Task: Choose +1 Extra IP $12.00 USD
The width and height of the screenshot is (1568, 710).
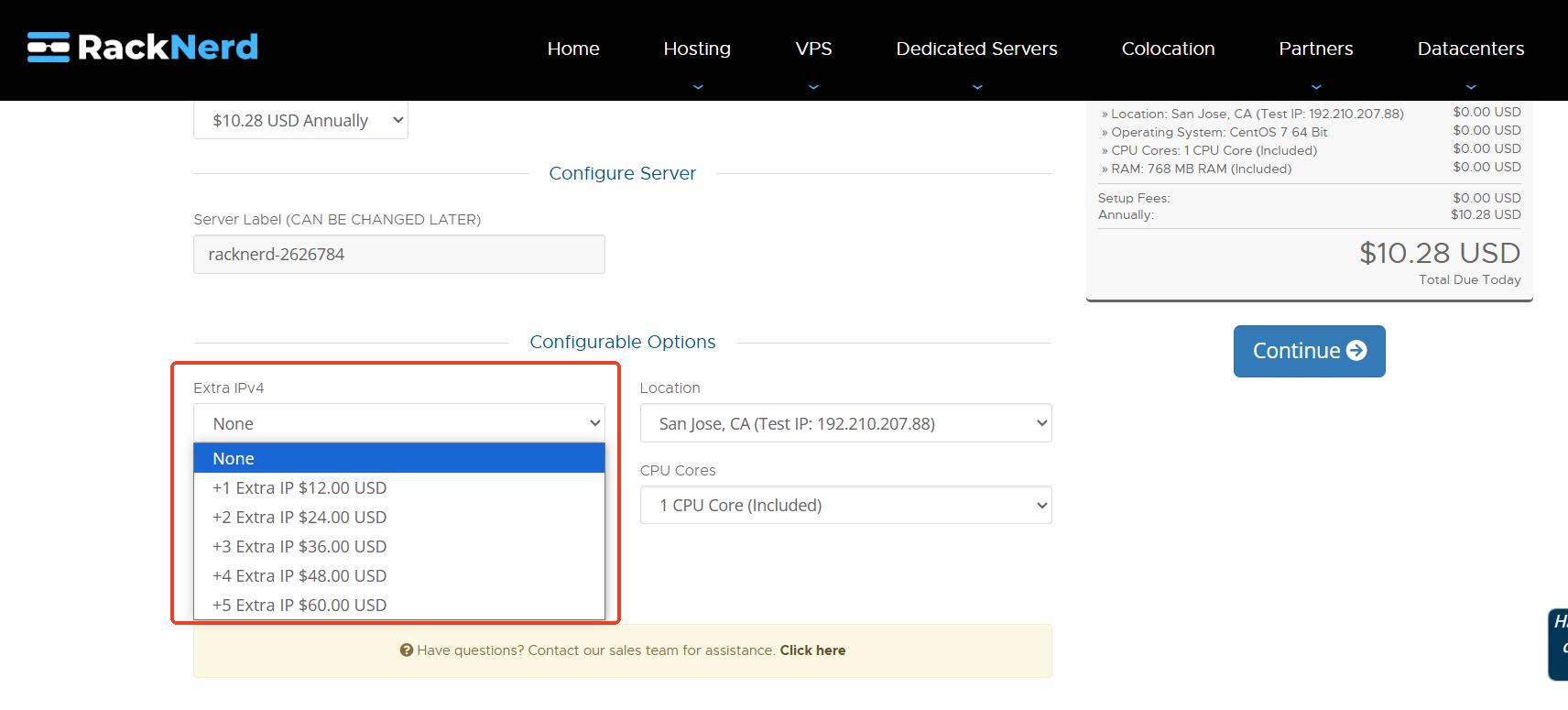Action: point(299,488)
